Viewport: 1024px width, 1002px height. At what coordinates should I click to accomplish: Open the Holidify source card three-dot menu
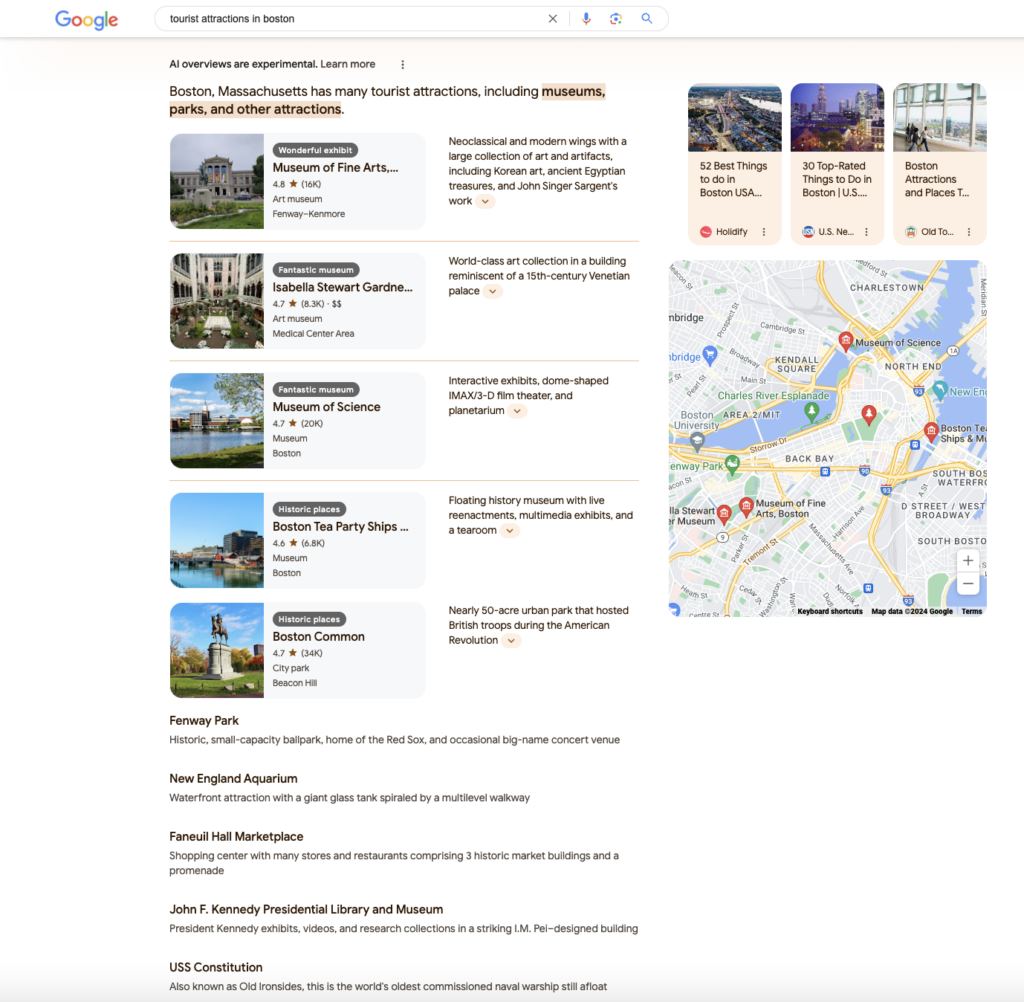(x=763, y=232)
